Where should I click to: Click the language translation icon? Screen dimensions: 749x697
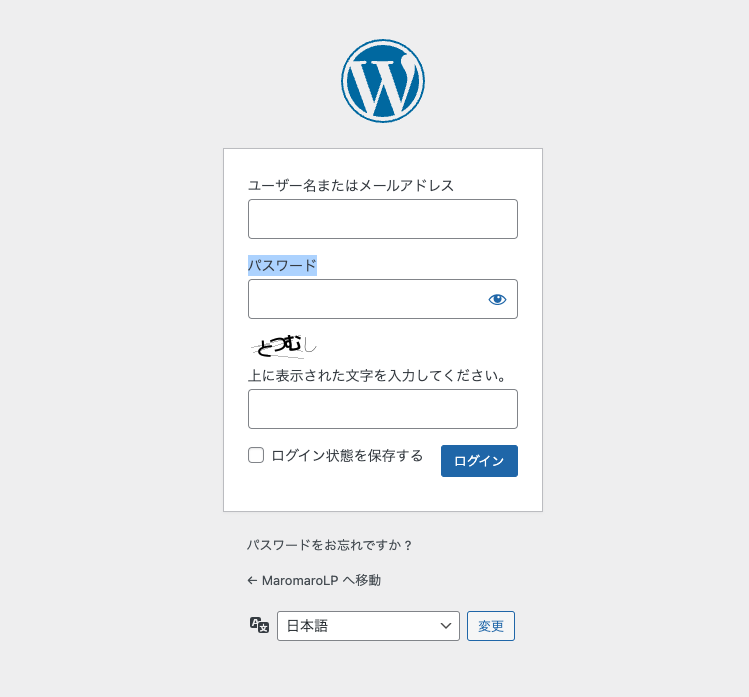259,625
